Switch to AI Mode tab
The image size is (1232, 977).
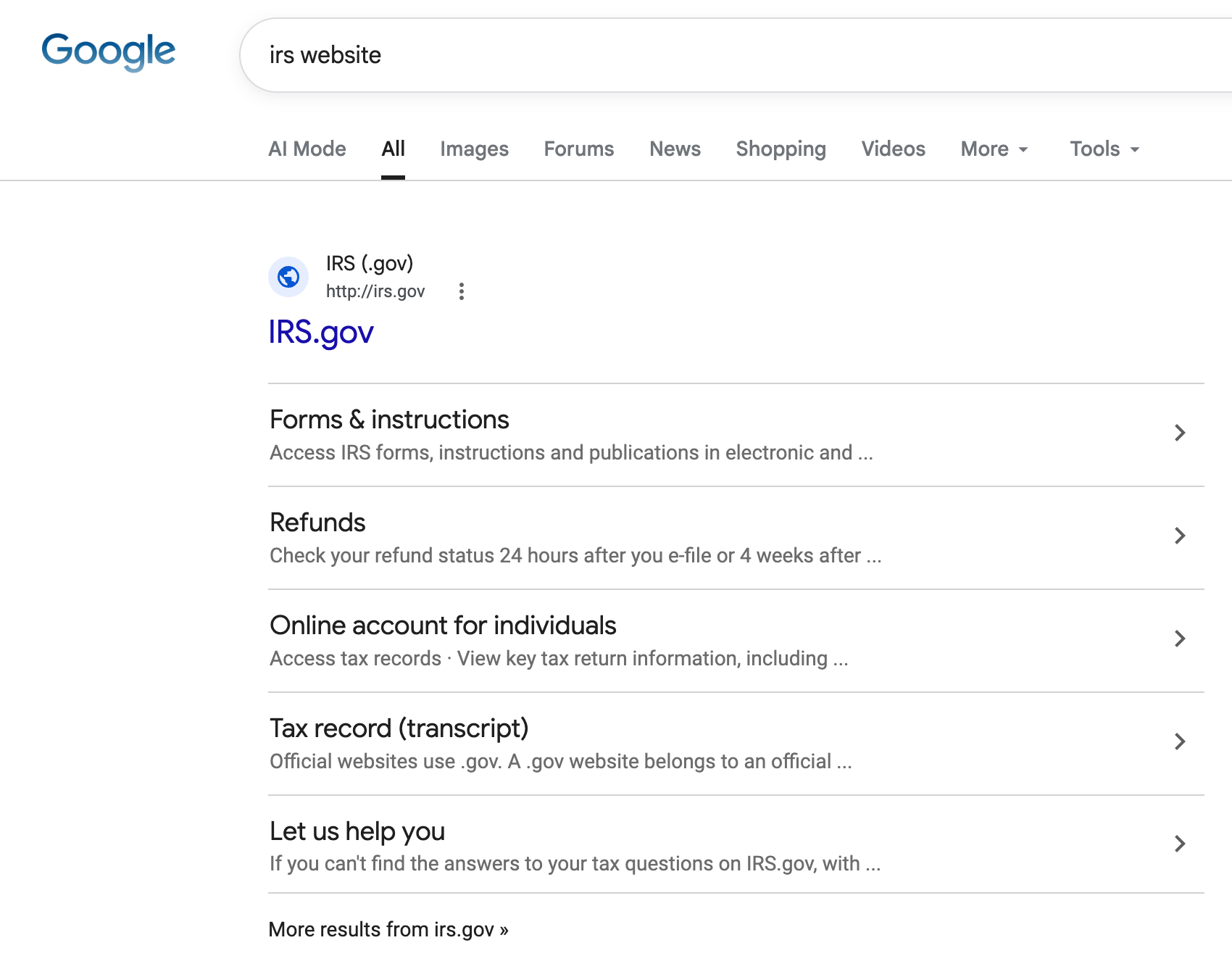tap(307, 149)
